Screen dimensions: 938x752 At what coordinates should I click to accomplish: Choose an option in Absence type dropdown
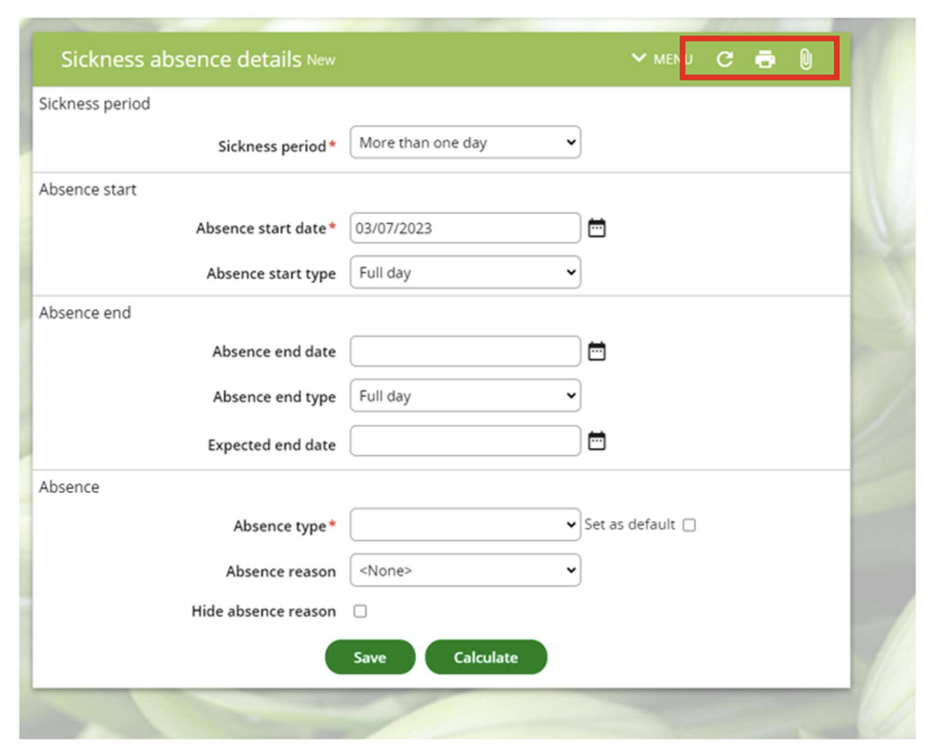point(465,525)
